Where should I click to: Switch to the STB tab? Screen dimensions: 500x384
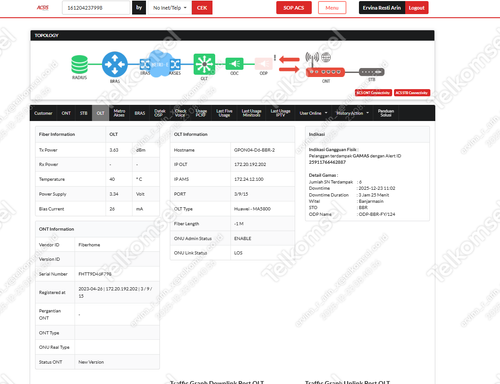(x=83, y=113)
